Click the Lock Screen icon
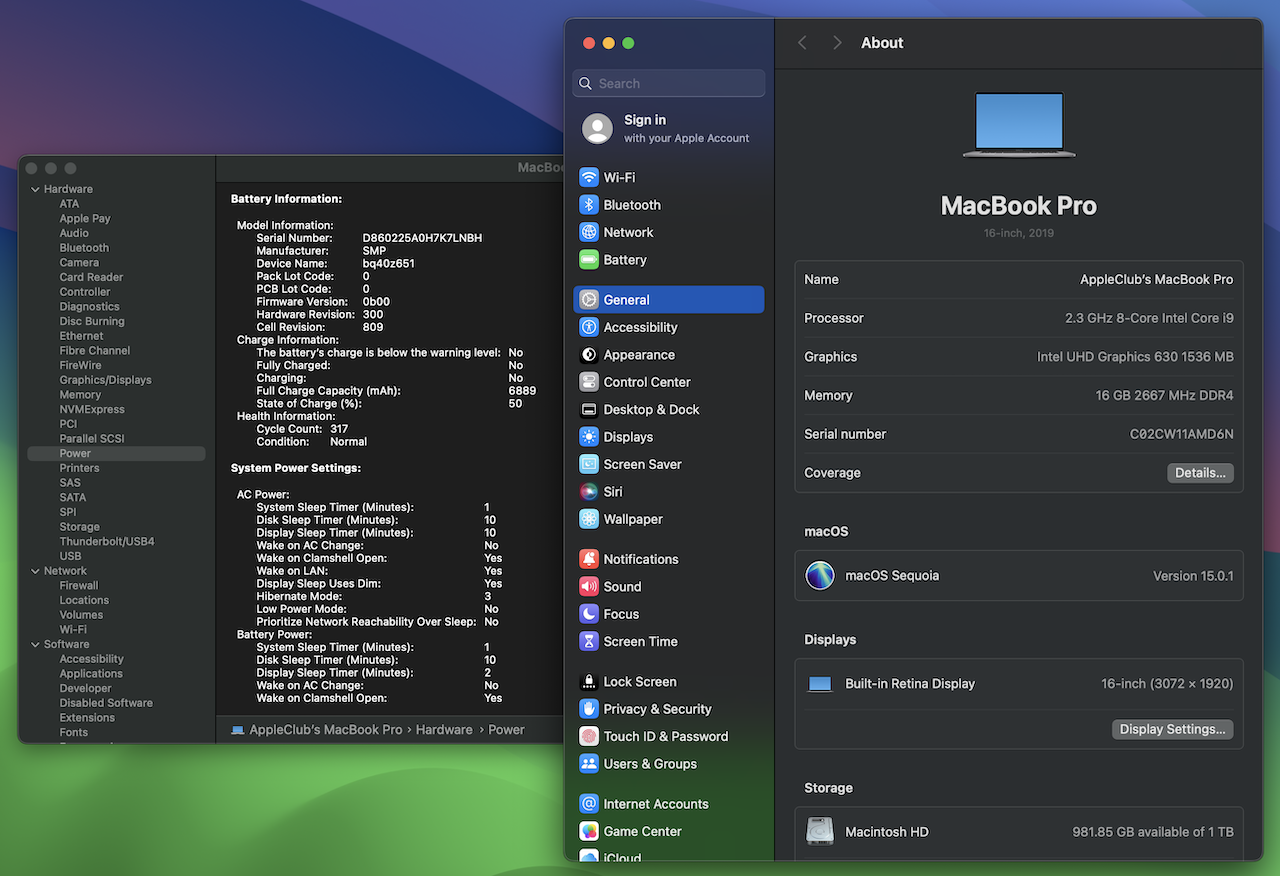1280x876 pixels. [589, 682]
